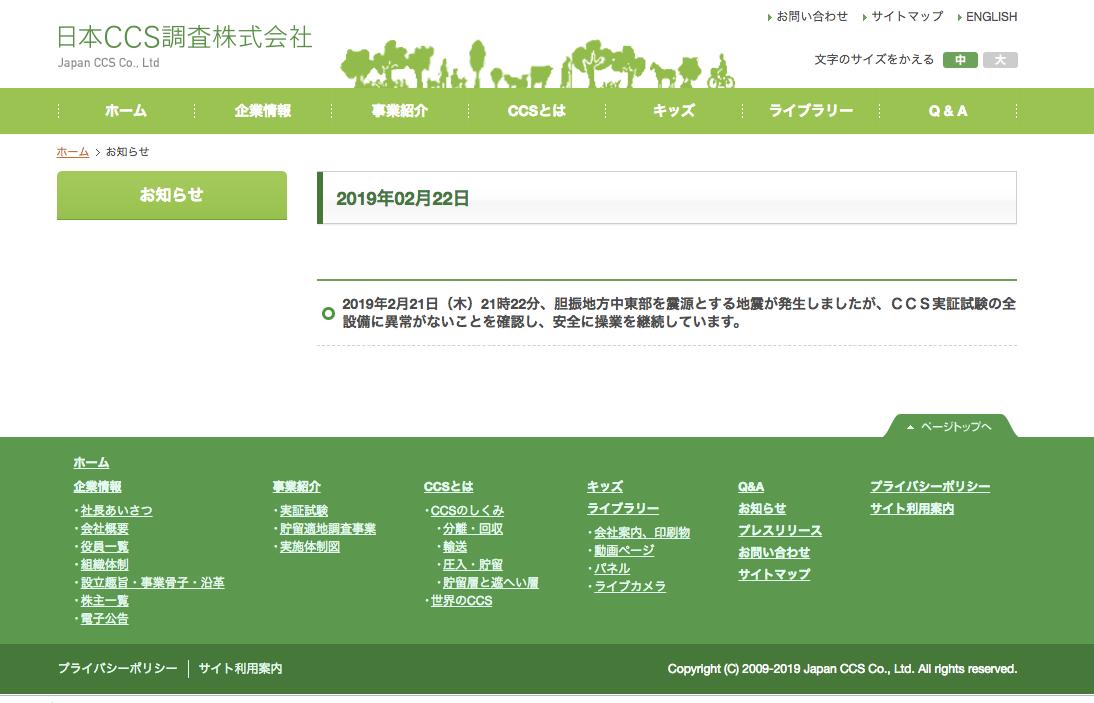Screen dimensions: 1094x703
Task: Open the 設立趣旨・事業骨子・沿革 footer link
Action: click(152, 582)
